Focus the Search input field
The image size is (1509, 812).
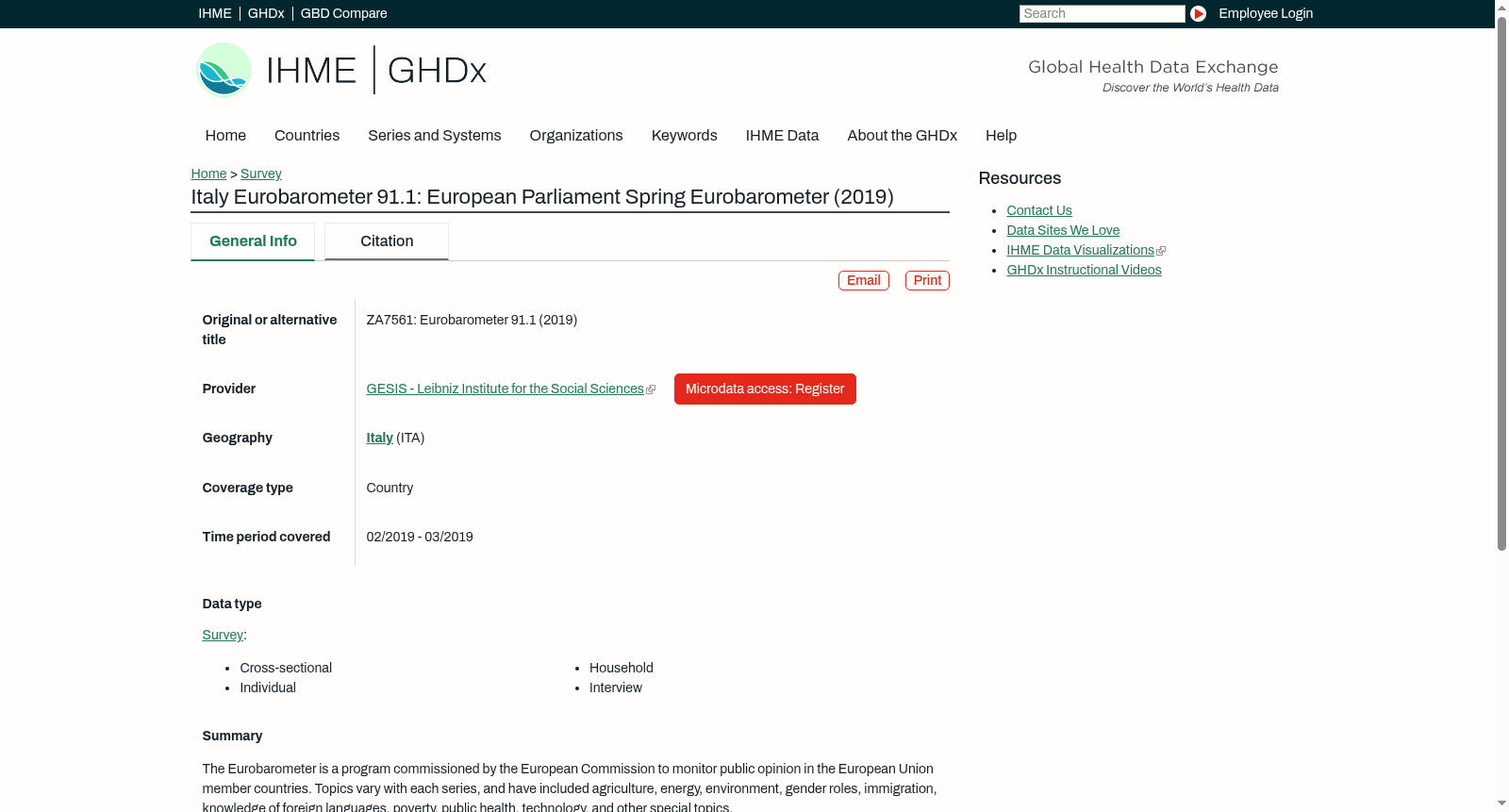(x=1102, y=13)
